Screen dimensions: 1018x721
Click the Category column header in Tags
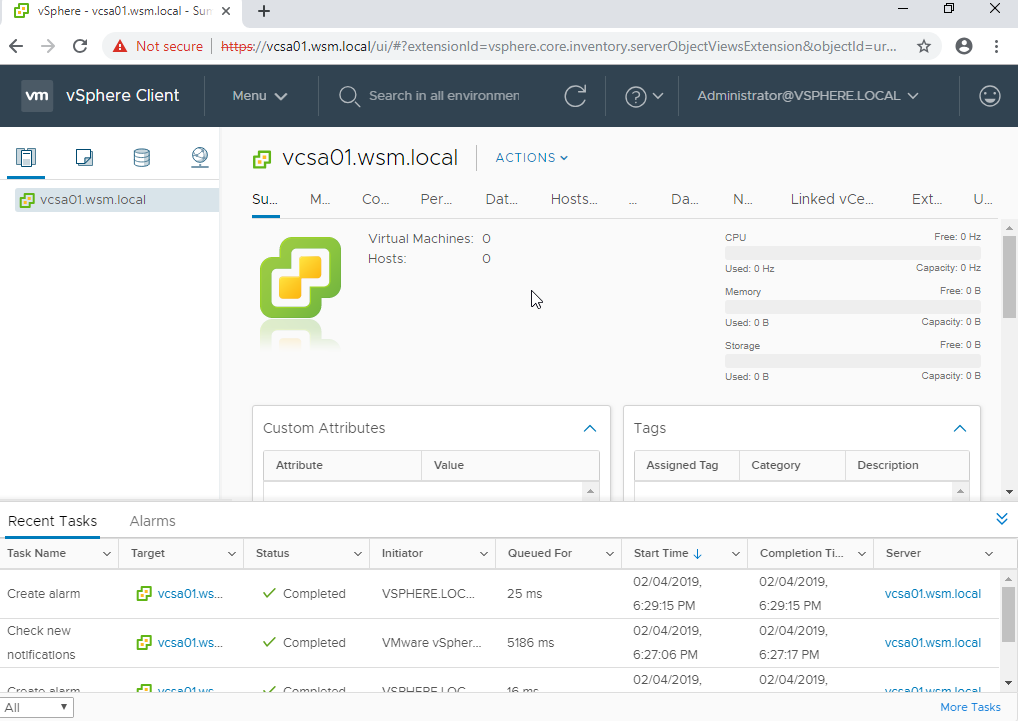click(x=792, y=465)
